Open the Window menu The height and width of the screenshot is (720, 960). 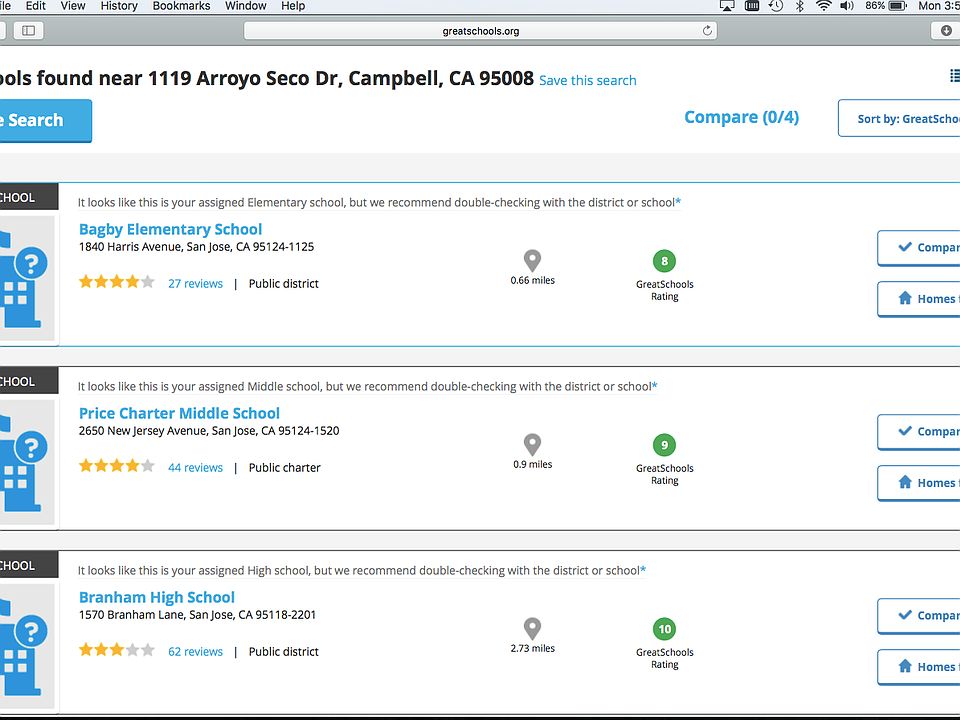tap(246, 6)
